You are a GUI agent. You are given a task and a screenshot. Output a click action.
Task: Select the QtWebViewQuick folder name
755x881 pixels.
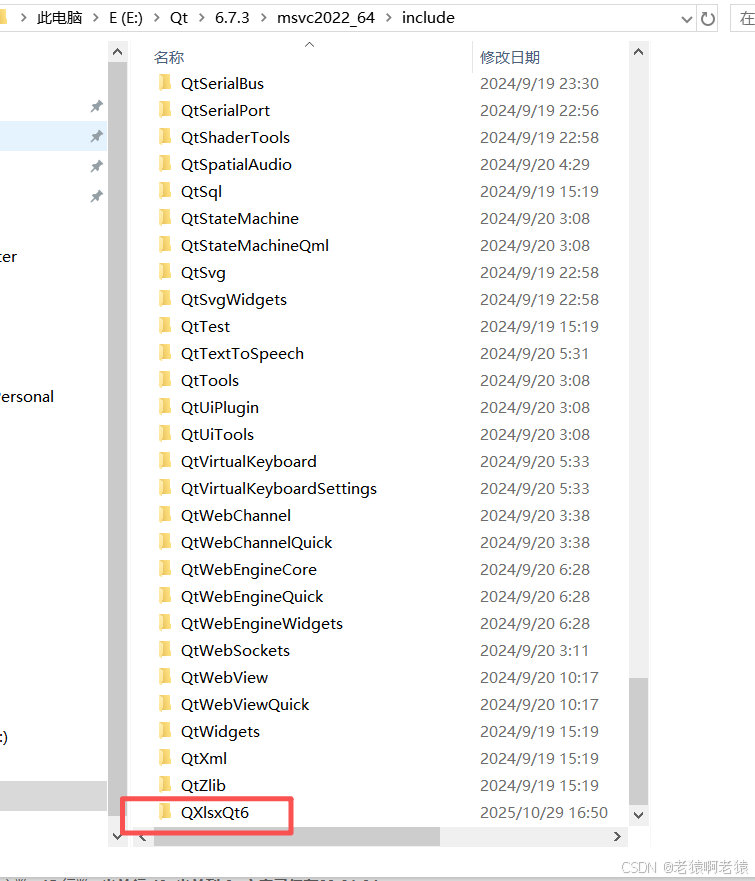pyautogui.click(x=245, y=705)
